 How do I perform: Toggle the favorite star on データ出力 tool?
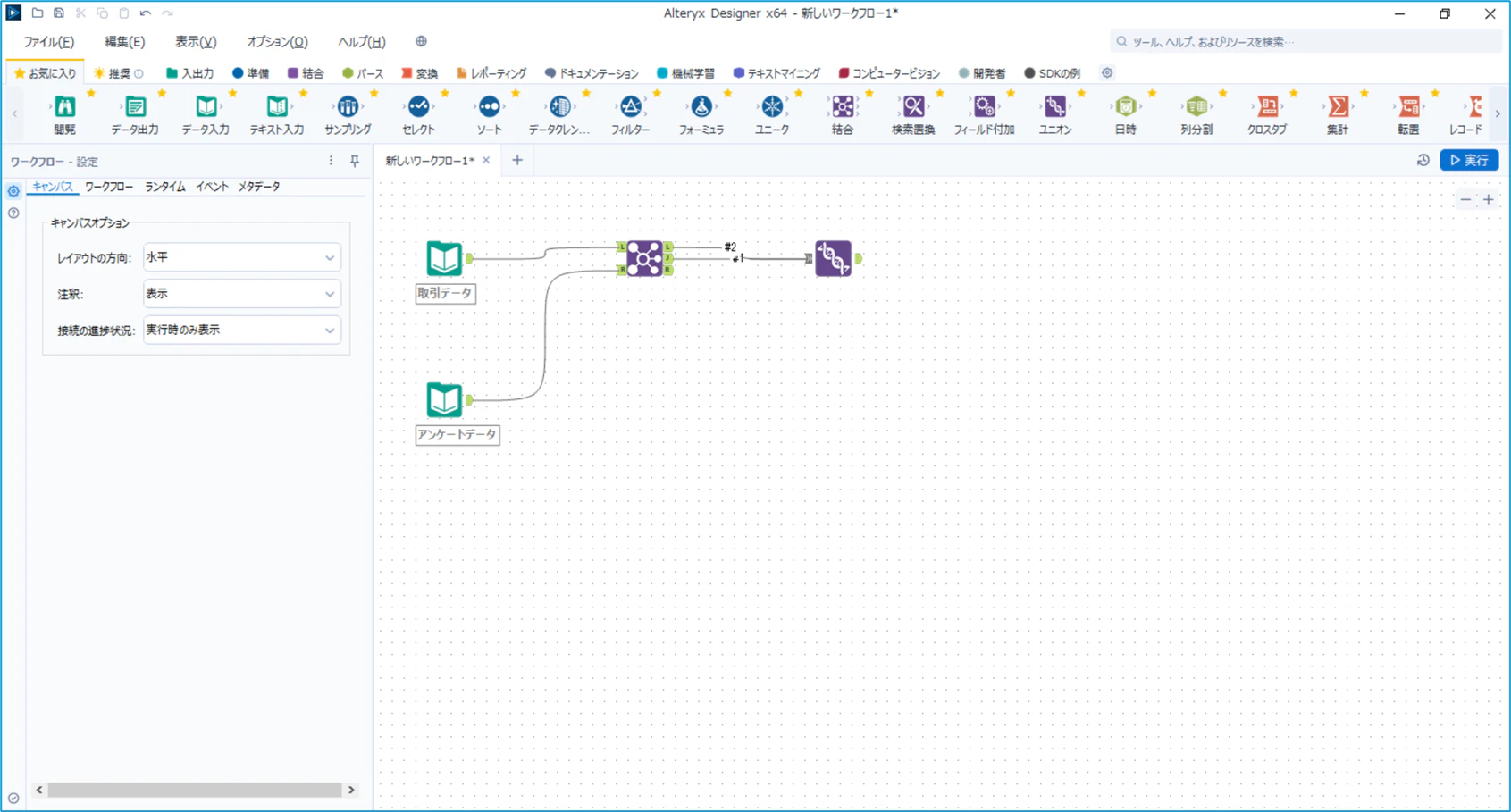pos(162,93)
